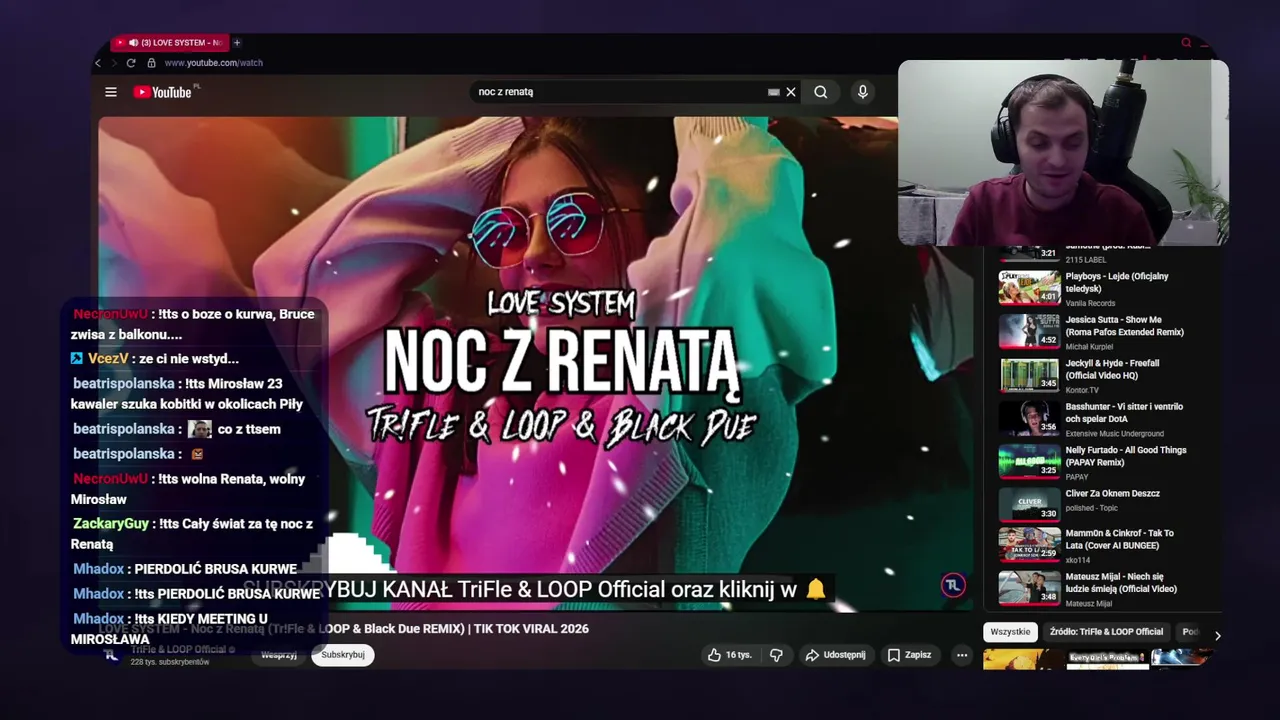The image size is (1280, 720).
Task: Open Nelly Furtado All Good Things thumbnail
Action: 1029,461
